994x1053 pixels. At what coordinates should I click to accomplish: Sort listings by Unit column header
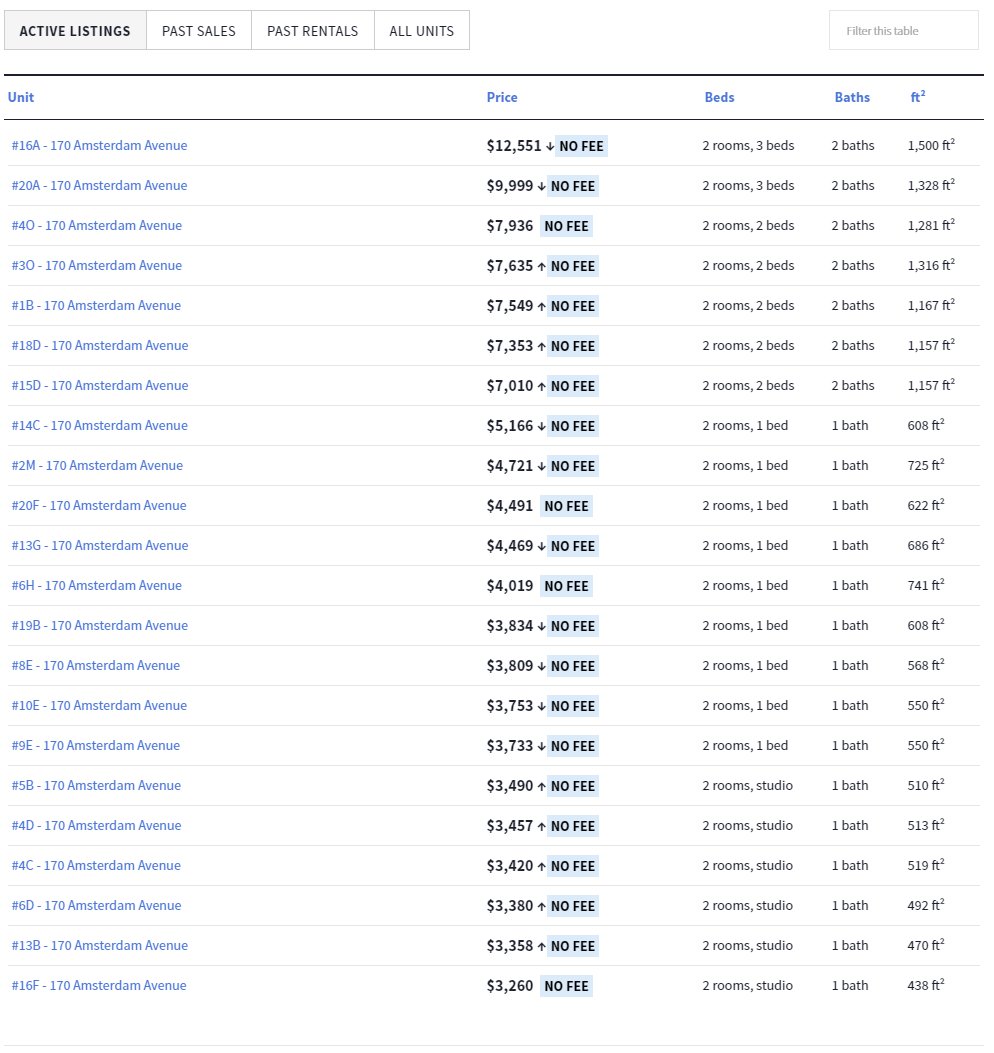click(21, 97)
